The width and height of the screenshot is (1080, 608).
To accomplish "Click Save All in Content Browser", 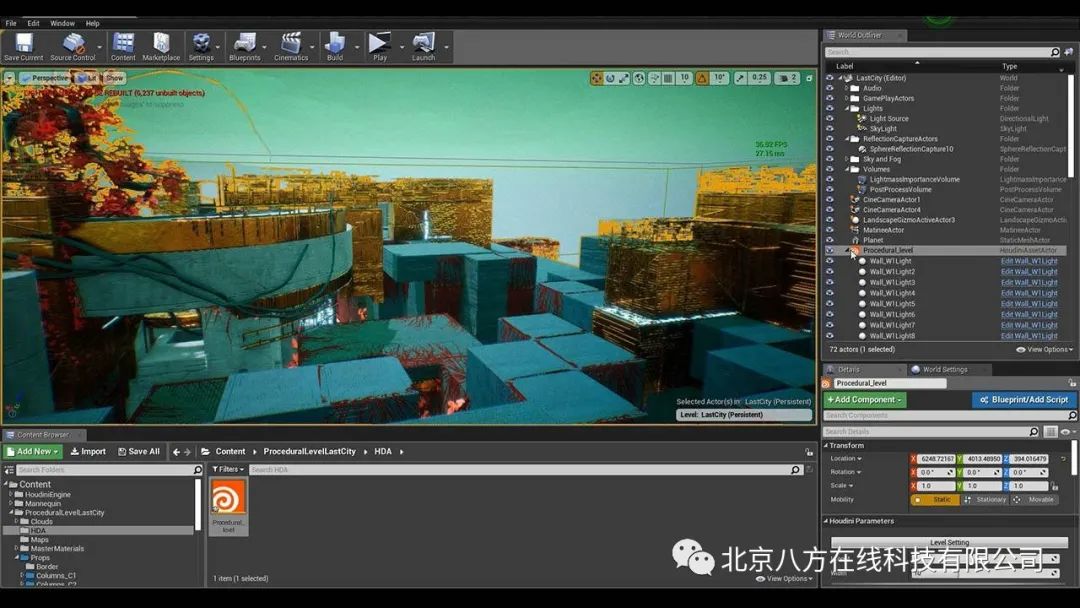I will point(139,452).
